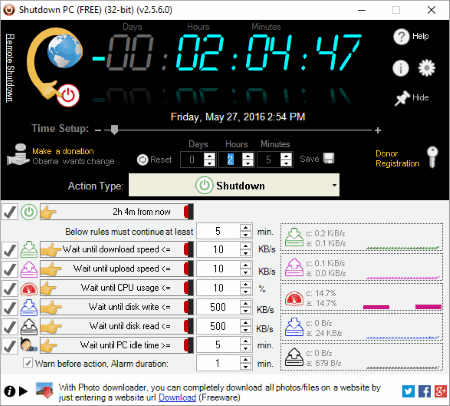Increase Days with the up arrow
Screen dimensions: 450x406
pyautogui.click(x=209, y=156)
